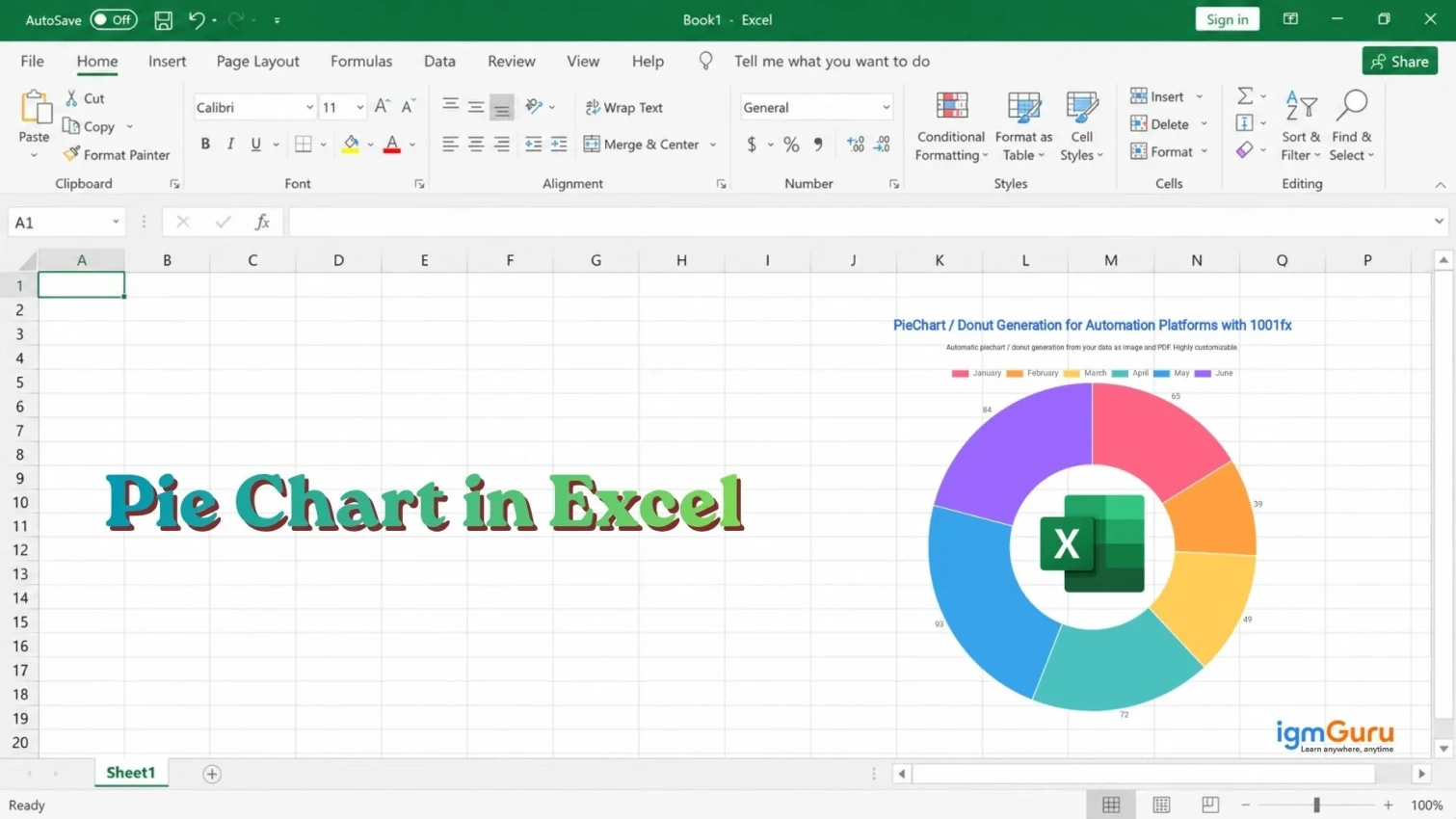
Task: Open the Page Layout tab
Action: 257,61
